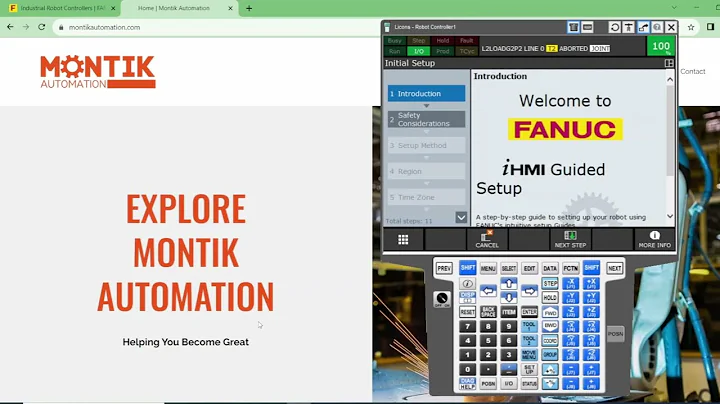720x404 pixels.
Task: Switch to Home | Montik Automation browser tab
Action: [x=179, y=8]
